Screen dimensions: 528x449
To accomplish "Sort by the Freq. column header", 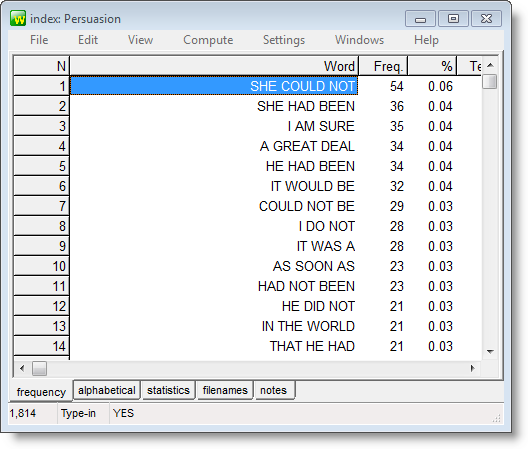I will pyautogui.click(x=384, y=66).
